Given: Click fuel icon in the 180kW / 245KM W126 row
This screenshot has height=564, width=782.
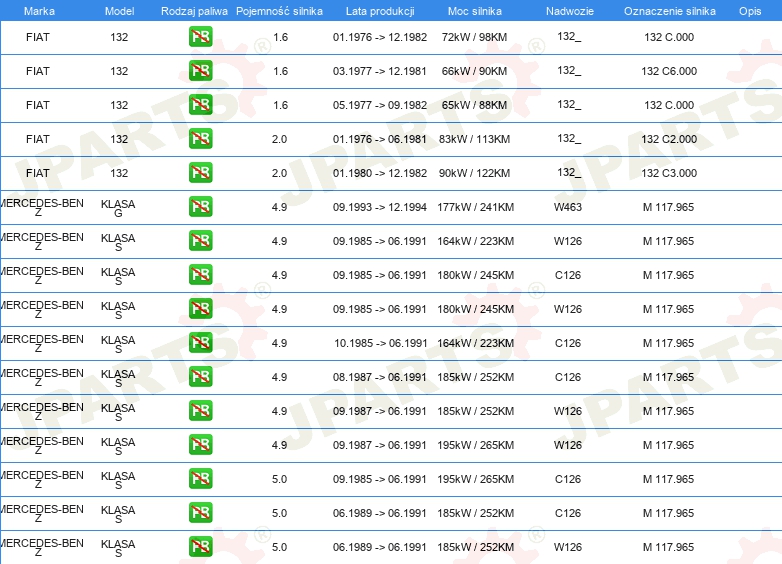Looking at the screenshot, I should click(x=200, y=308).
